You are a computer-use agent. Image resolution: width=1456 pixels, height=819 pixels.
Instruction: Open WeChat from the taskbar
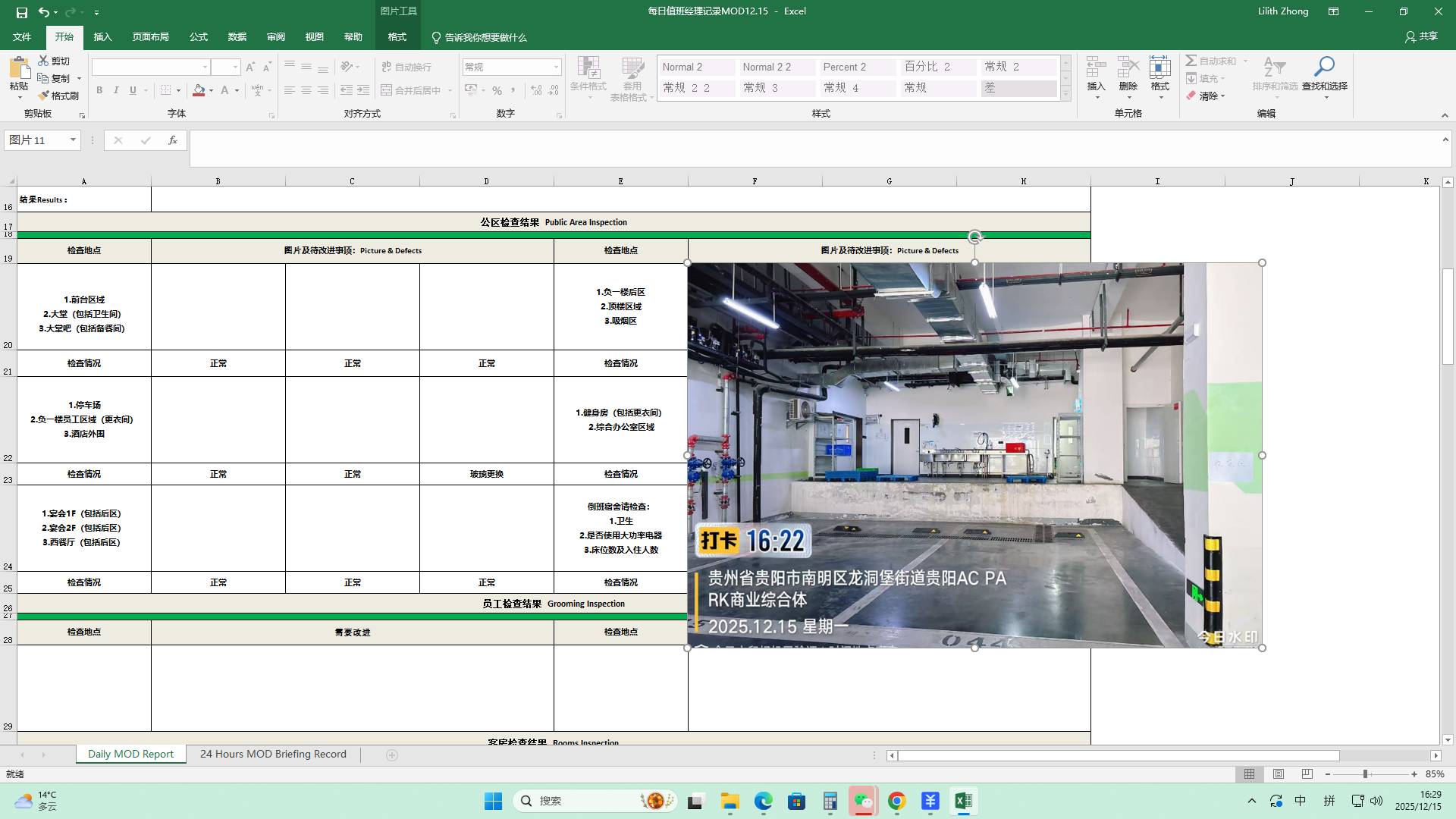[863, 801]
